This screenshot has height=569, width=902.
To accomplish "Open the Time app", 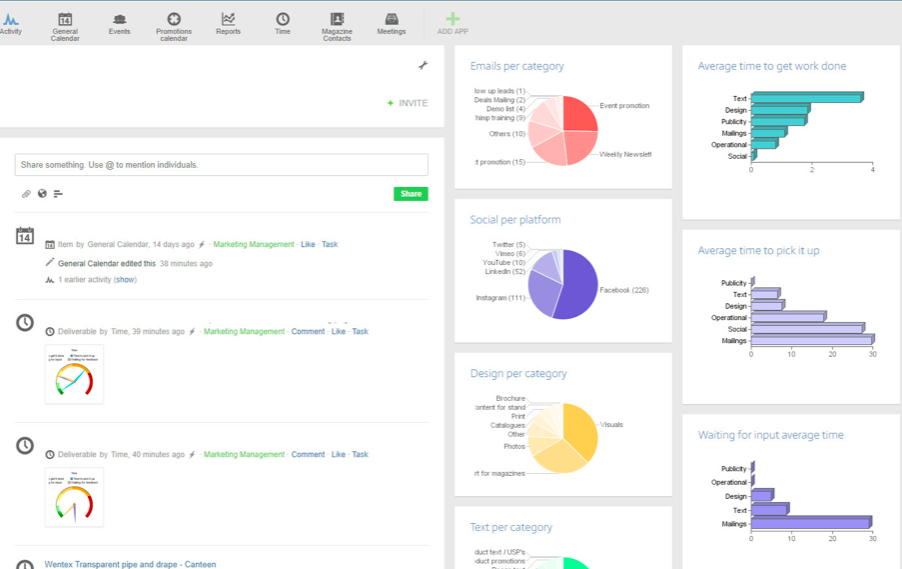I will (282, 24).
